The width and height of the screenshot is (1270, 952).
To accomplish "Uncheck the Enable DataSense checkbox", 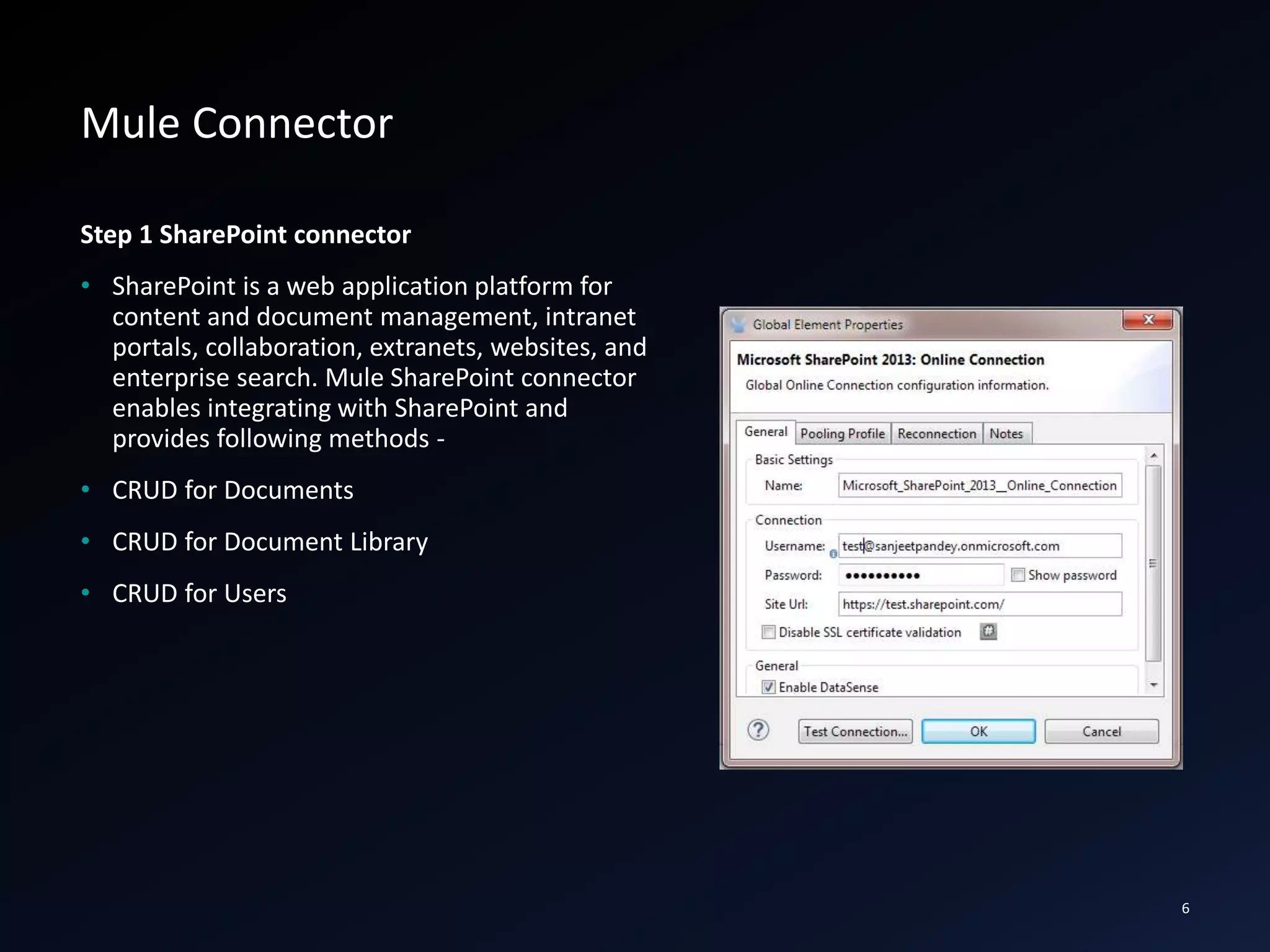I will 768,687.
